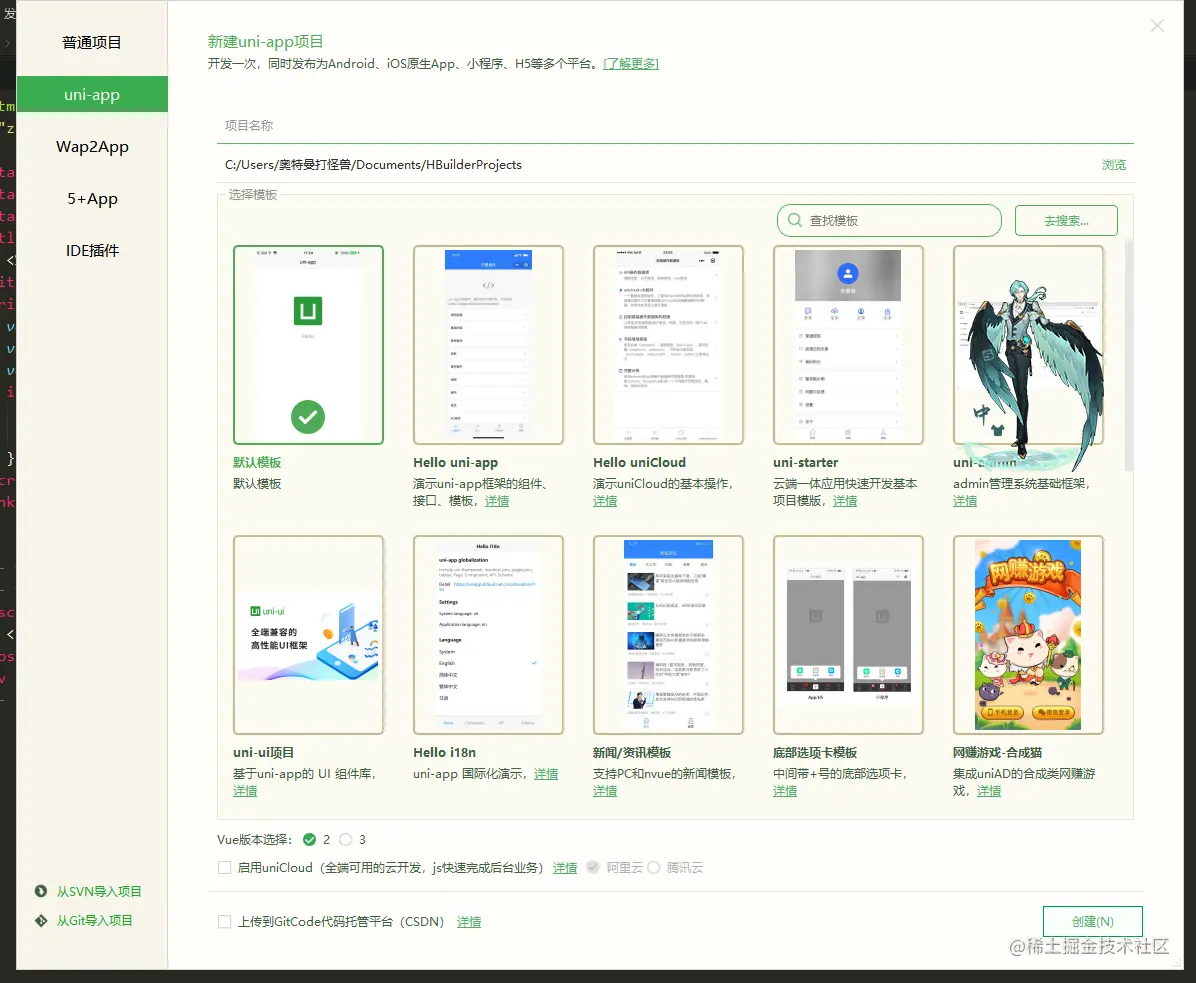Screen dimensions: 1196x983
Task: Click the 默认模板 template title
Action: pos(257,462)
